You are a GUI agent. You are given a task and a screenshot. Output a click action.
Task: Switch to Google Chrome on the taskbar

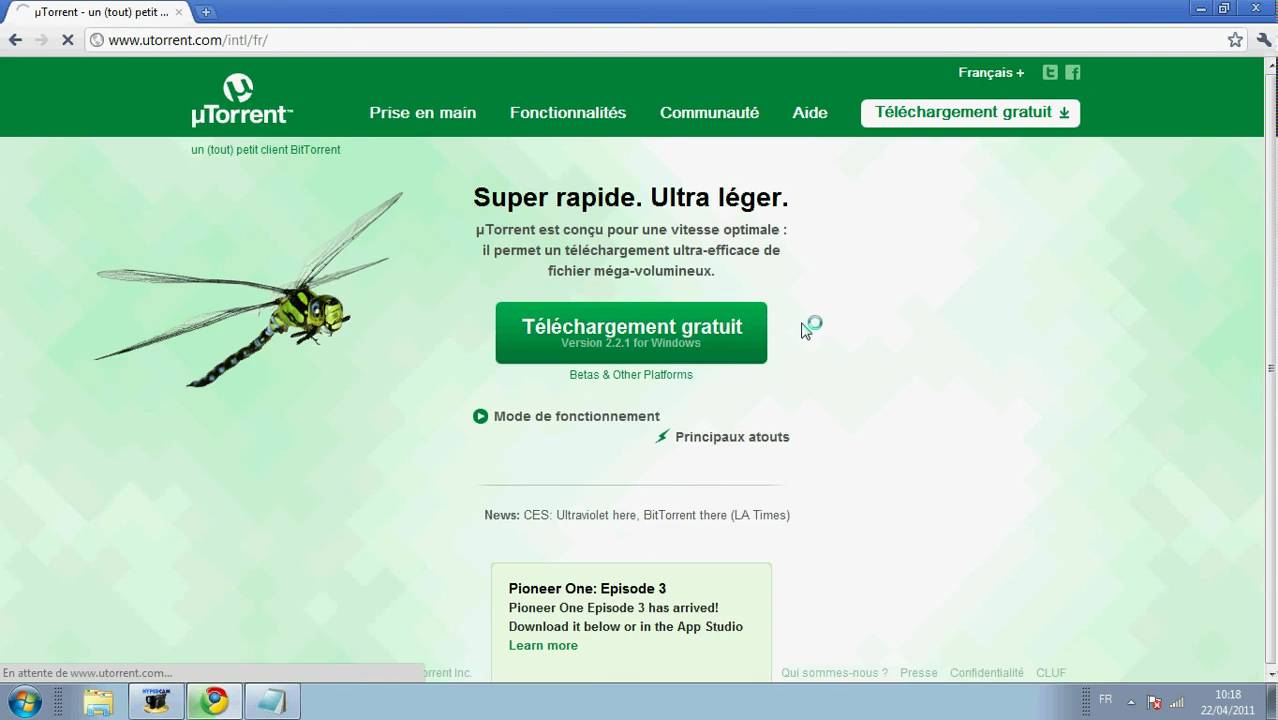214,702
